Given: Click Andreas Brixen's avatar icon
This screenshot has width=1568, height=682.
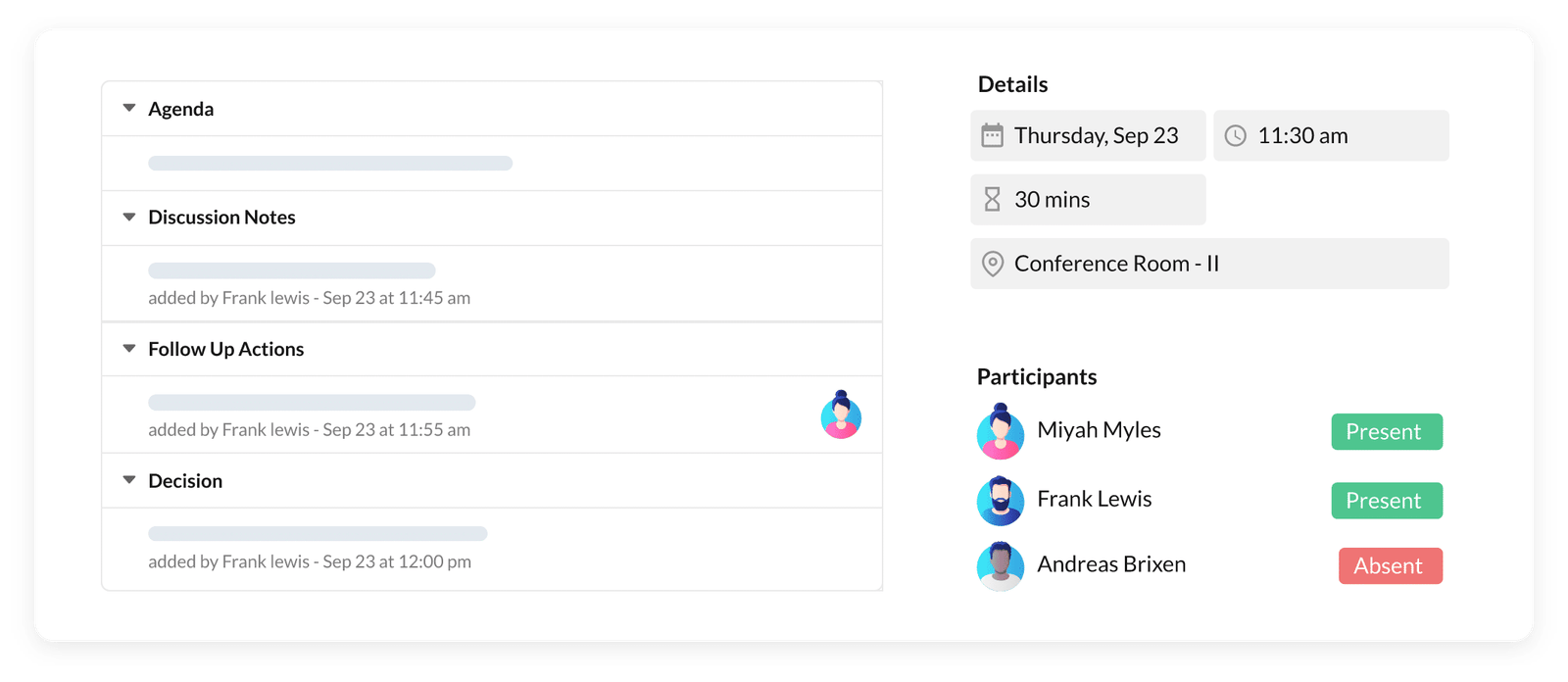Looking at the screenshot, I should pos(1000,565).
